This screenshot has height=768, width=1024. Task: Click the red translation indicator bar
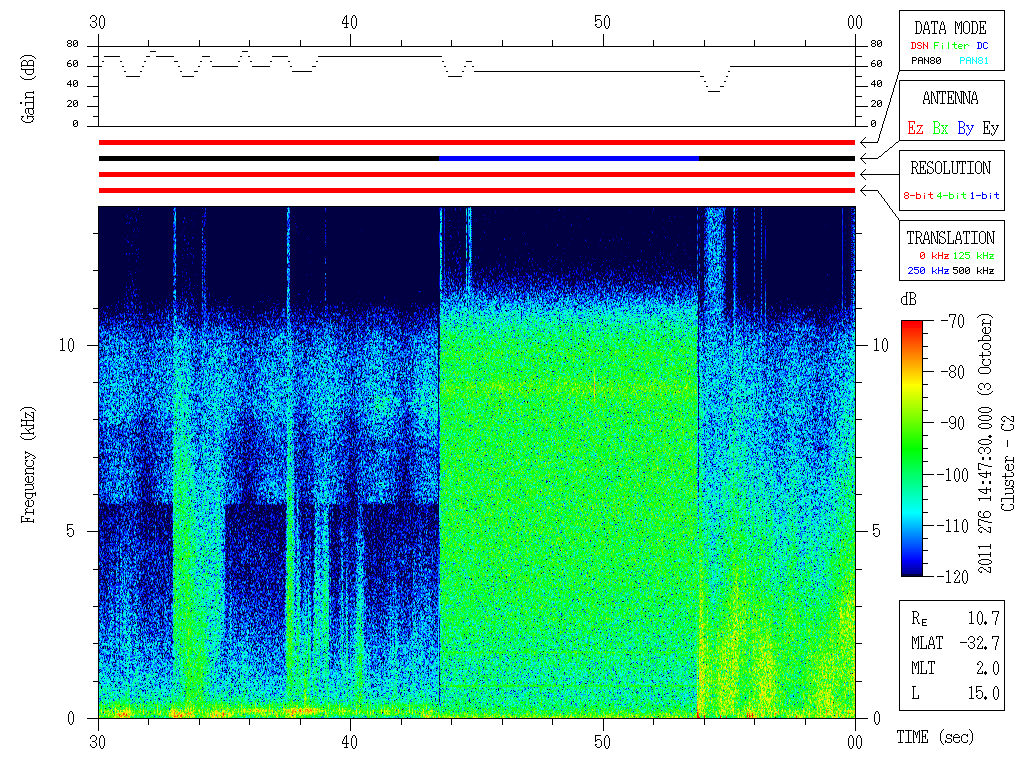coord(477,191)
